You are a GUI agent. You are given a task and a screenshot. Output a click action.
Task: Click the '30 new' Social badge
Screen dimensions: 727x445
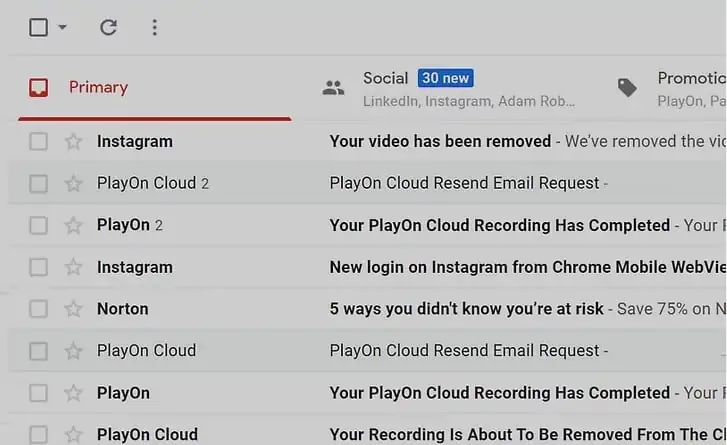click(x=445, y=78)
